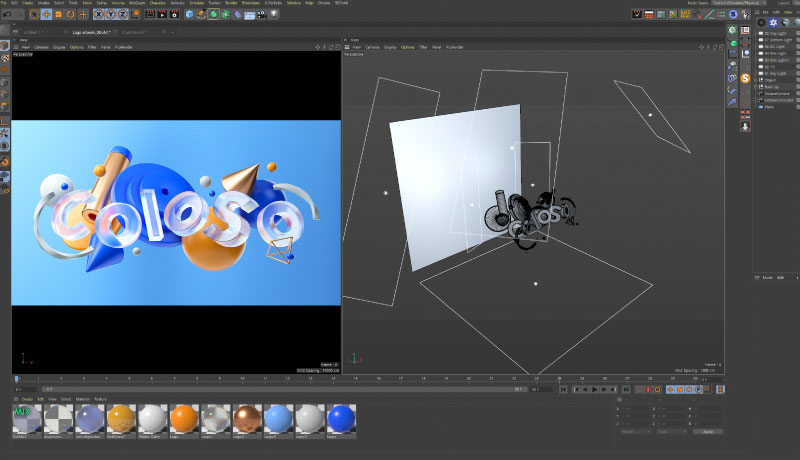
Task: Click the record active objects button
Action: coord(639,390)
